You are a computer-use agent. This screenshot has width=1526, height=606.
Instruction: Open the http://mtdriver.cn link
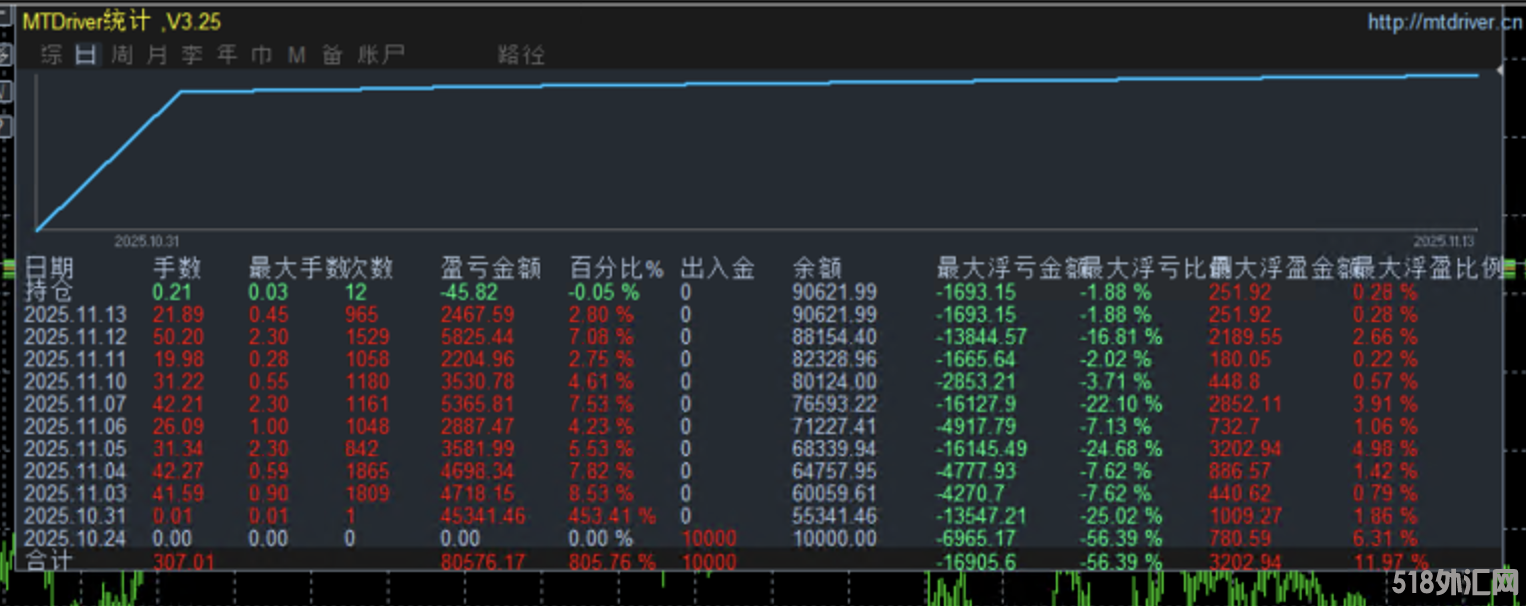coord(1444,22)
